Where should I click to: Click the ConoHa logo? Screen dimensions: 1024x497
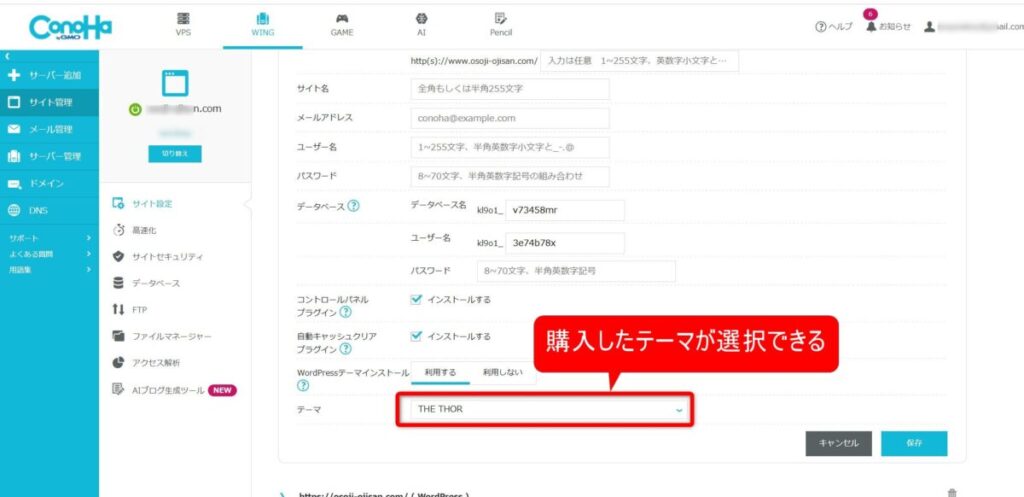click(x=71, y=27)
